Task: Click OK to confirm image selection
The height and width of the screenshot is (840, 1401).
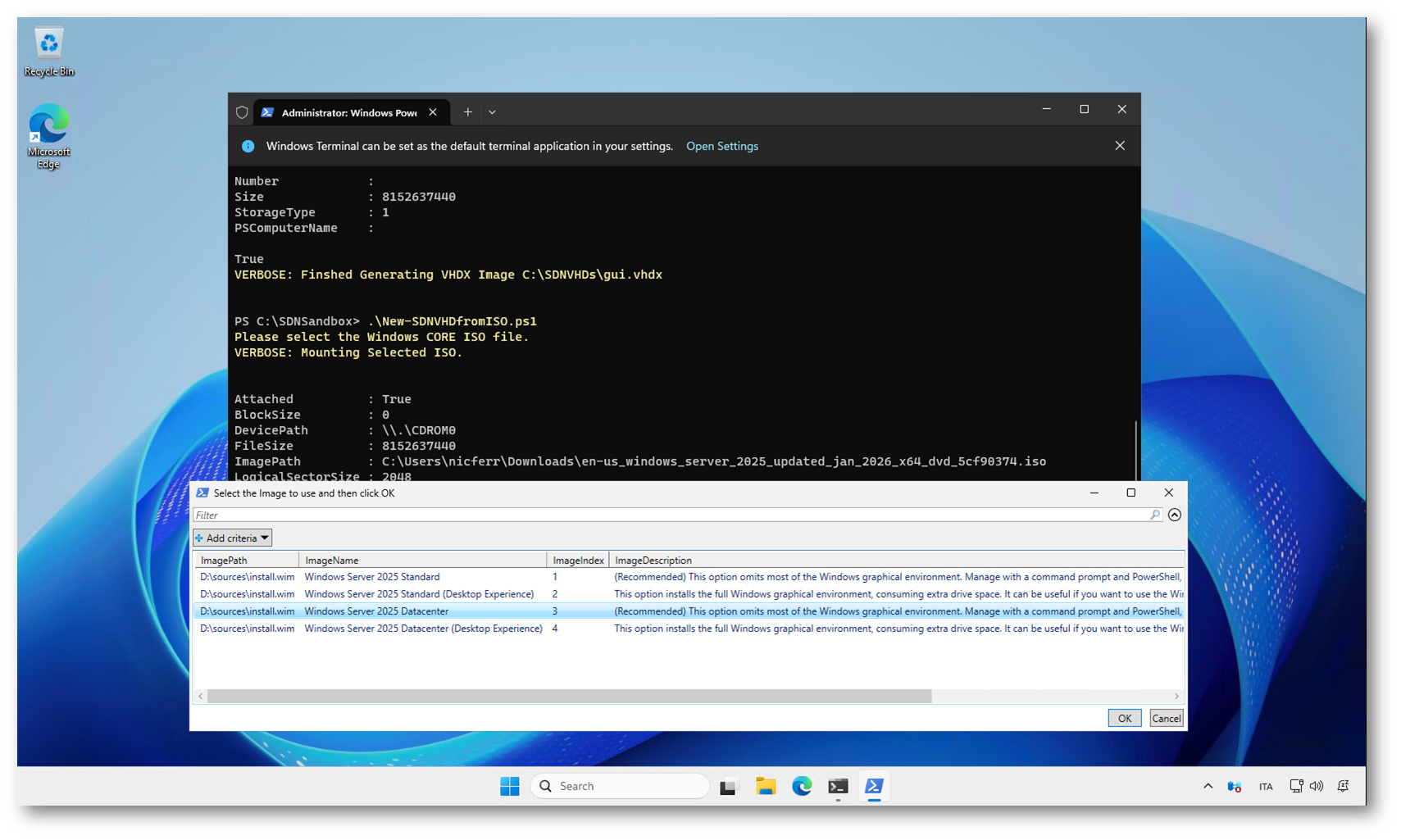Action: (x=1124, y=718)
